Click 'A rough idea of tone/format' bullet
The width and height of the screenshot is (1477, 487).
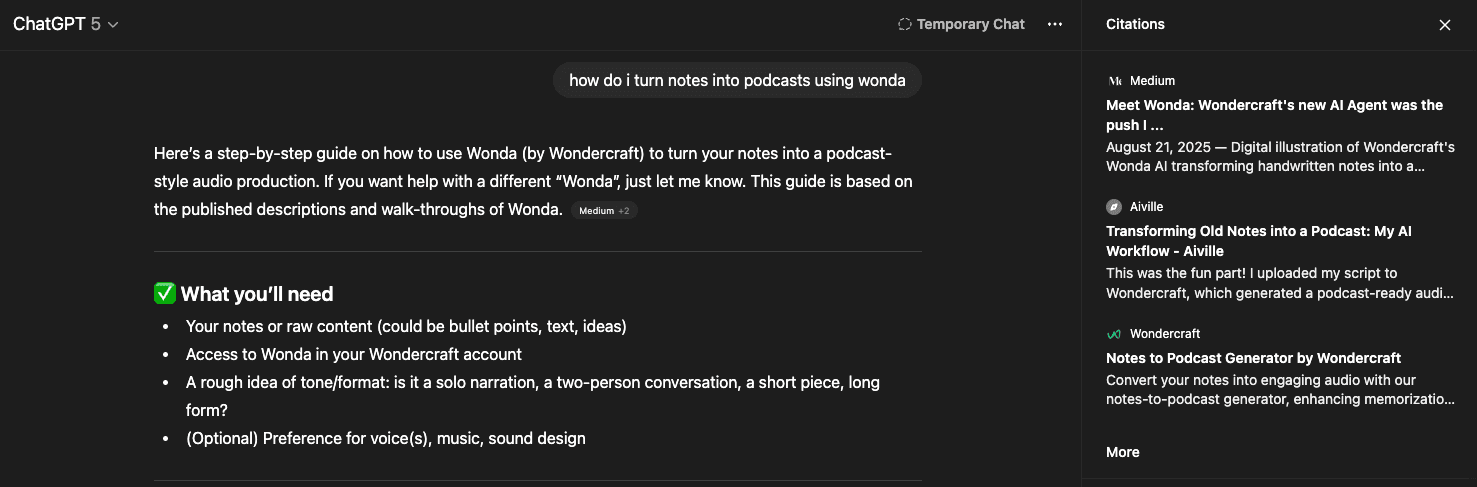(533, 396)
